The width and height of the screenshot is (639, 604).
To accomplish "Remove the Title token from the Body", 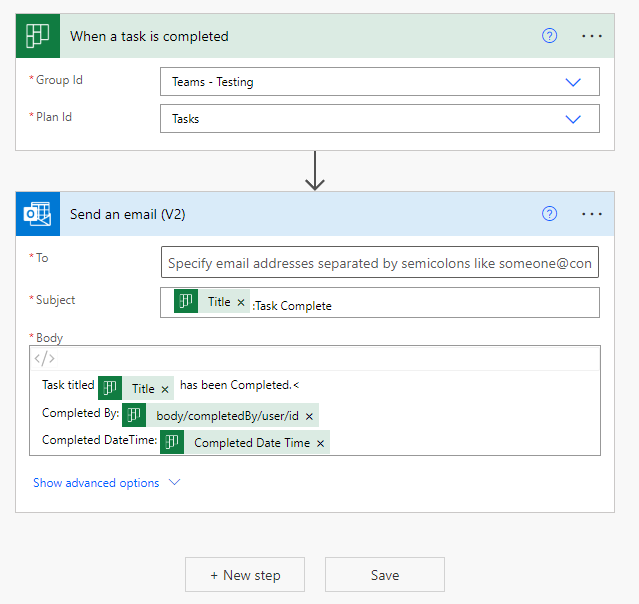I will (x=165, y=389).
